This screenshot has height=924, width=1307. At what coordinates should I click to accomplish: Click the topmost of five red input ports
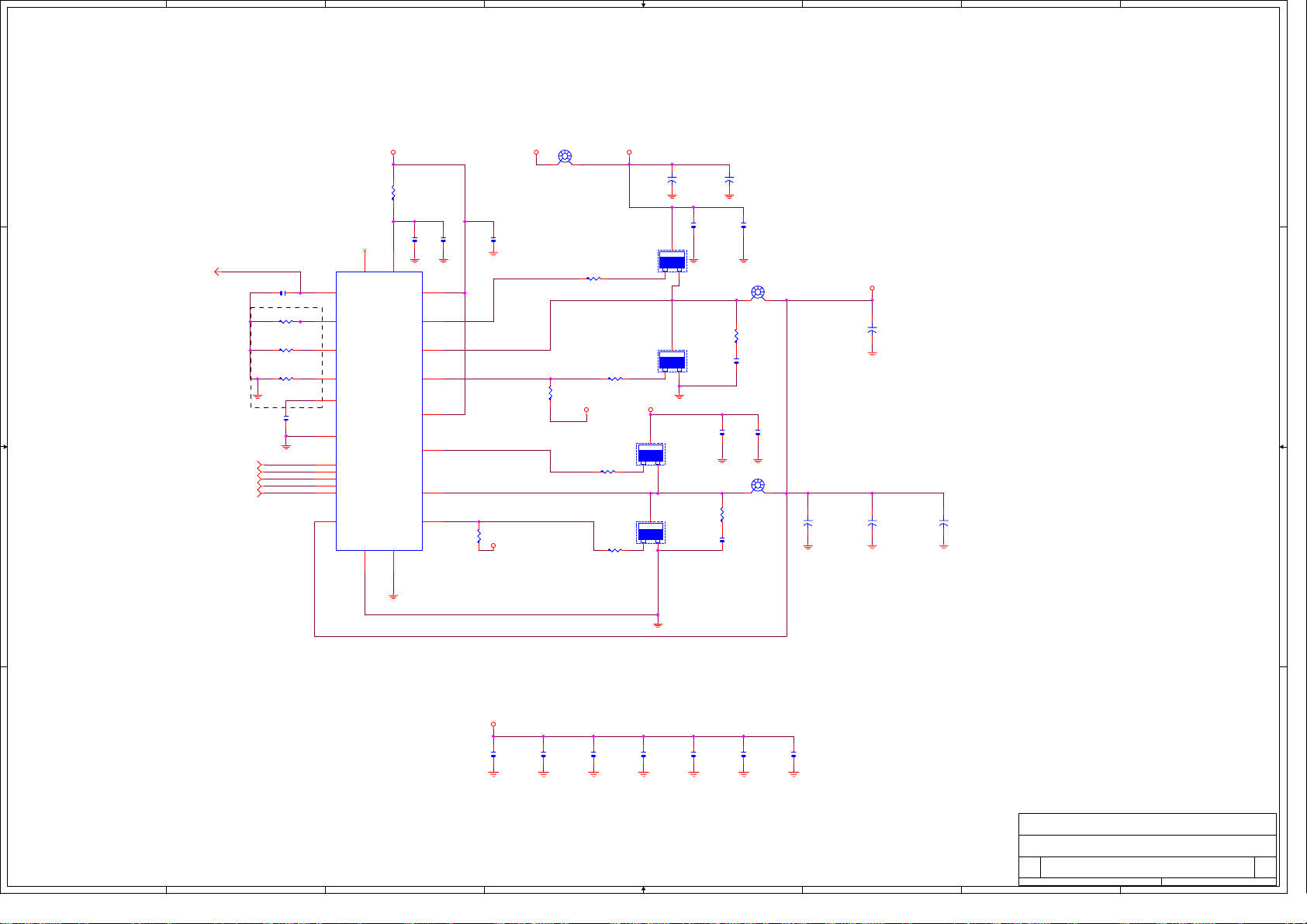260,465
